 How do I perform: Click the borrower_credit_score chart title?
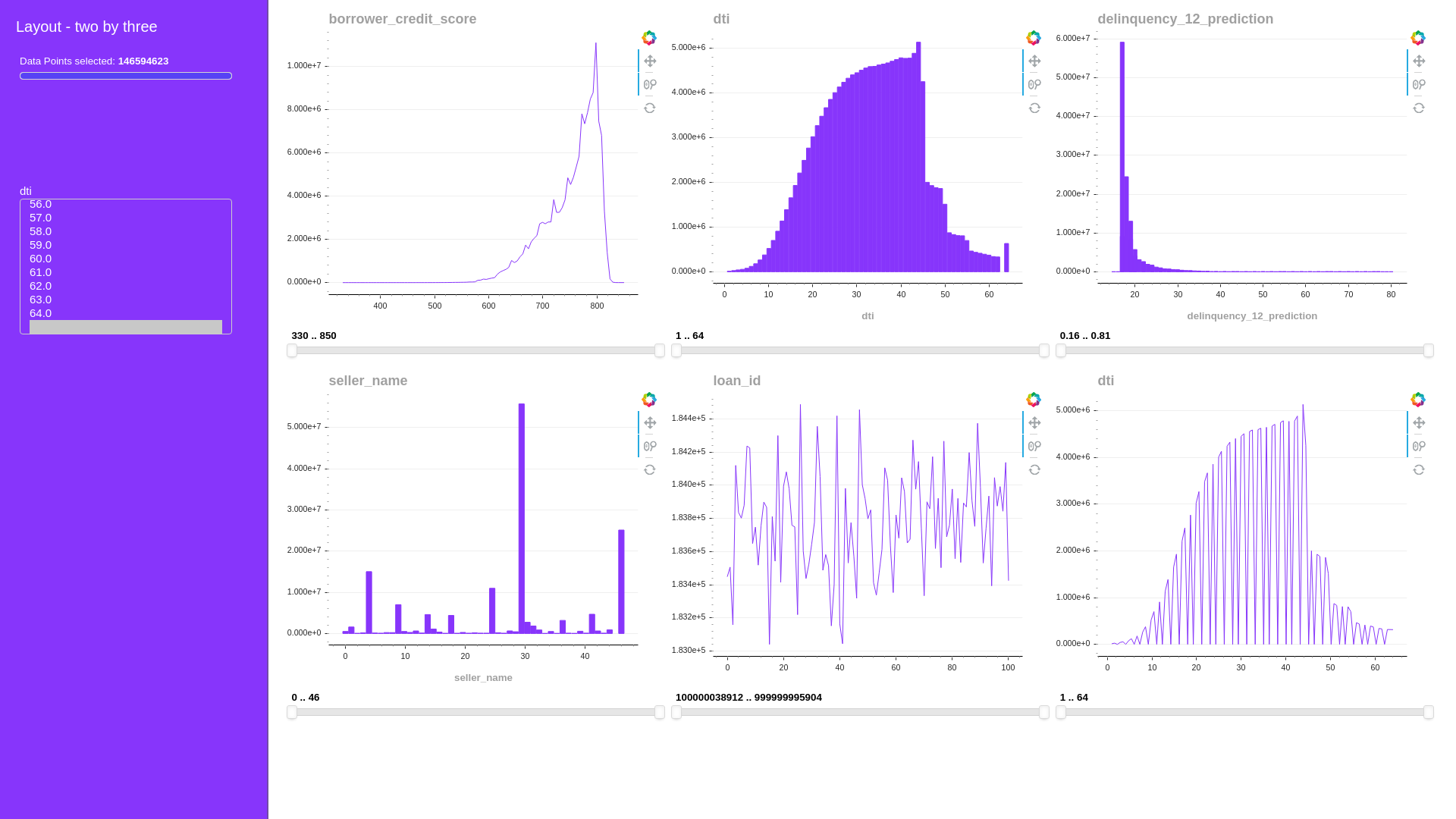pos(403,19)
